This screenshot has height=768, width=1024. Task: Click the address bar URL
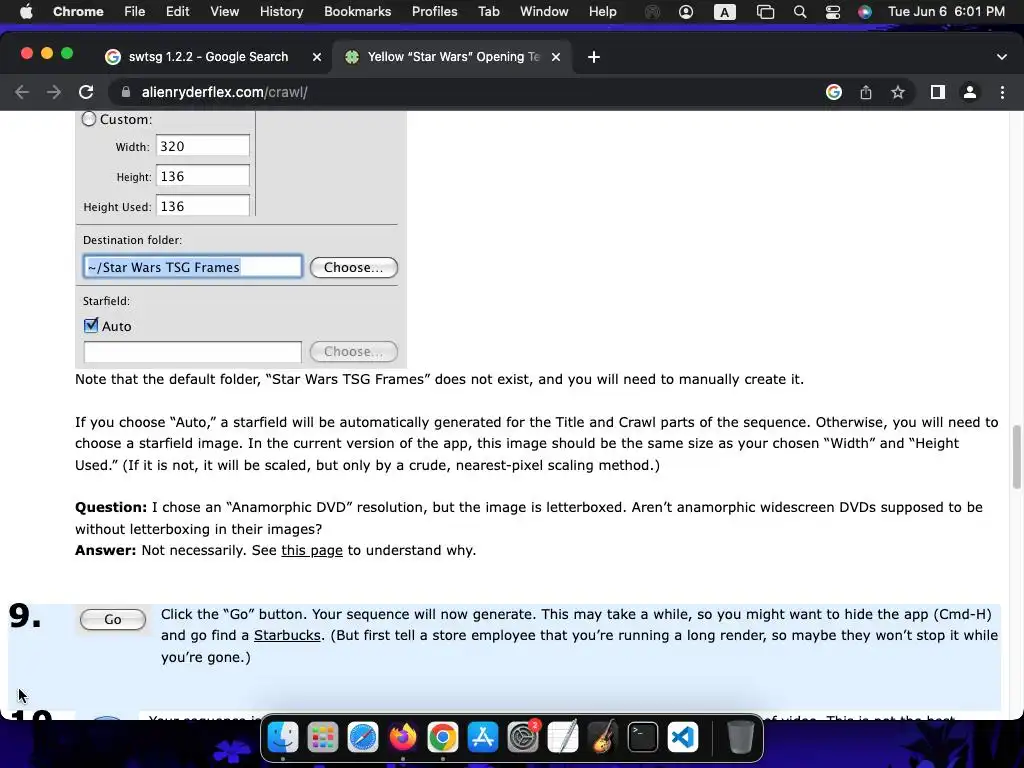225,92
